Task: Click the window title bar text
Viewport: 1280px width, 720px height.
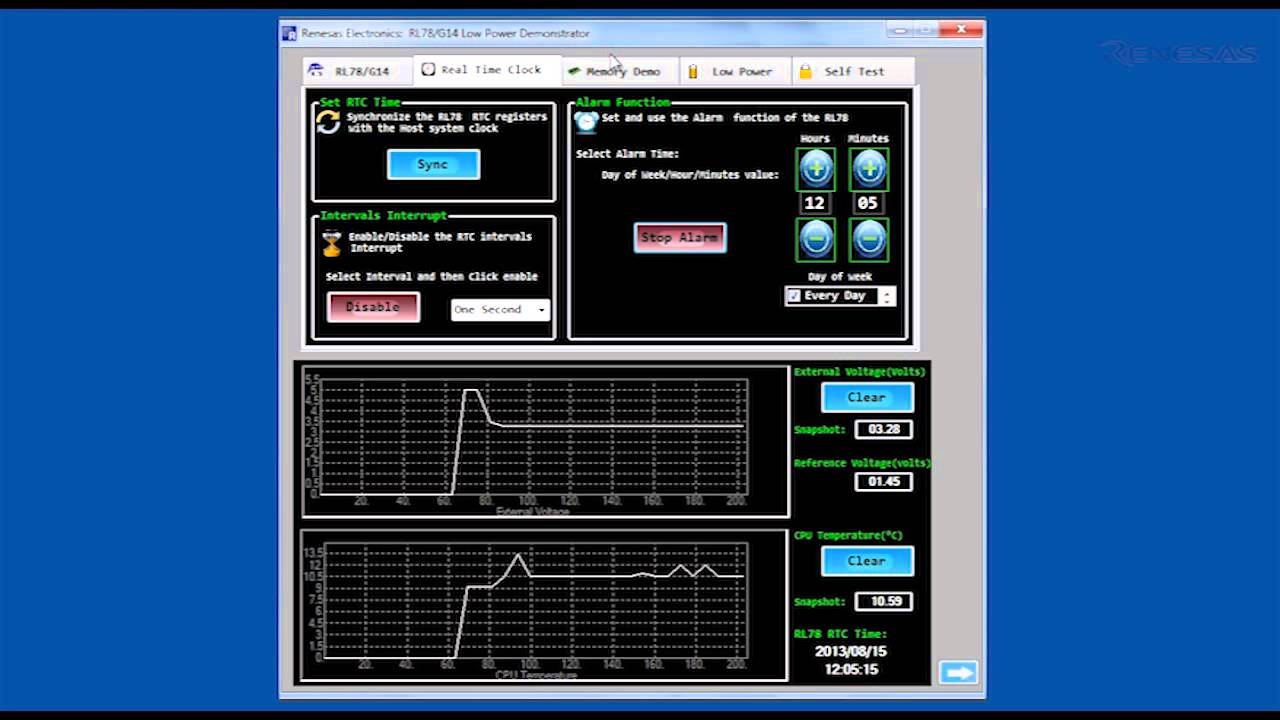Action: pos(445,33)
